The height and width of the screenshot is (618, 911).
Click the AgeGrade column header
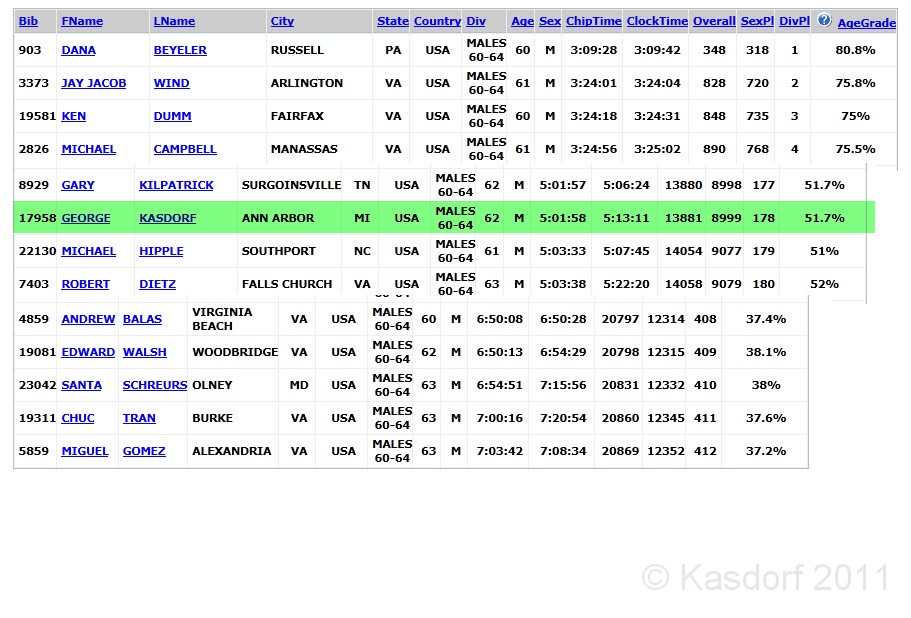click(x=866, y=22)
